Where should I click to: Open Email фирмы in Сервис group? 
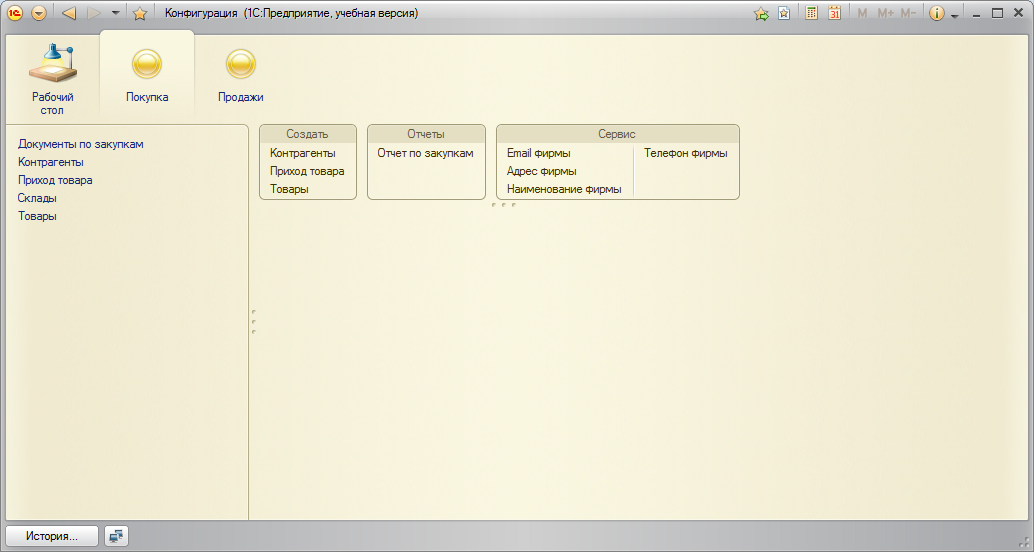pyautogui.click(x=539, y=153)
